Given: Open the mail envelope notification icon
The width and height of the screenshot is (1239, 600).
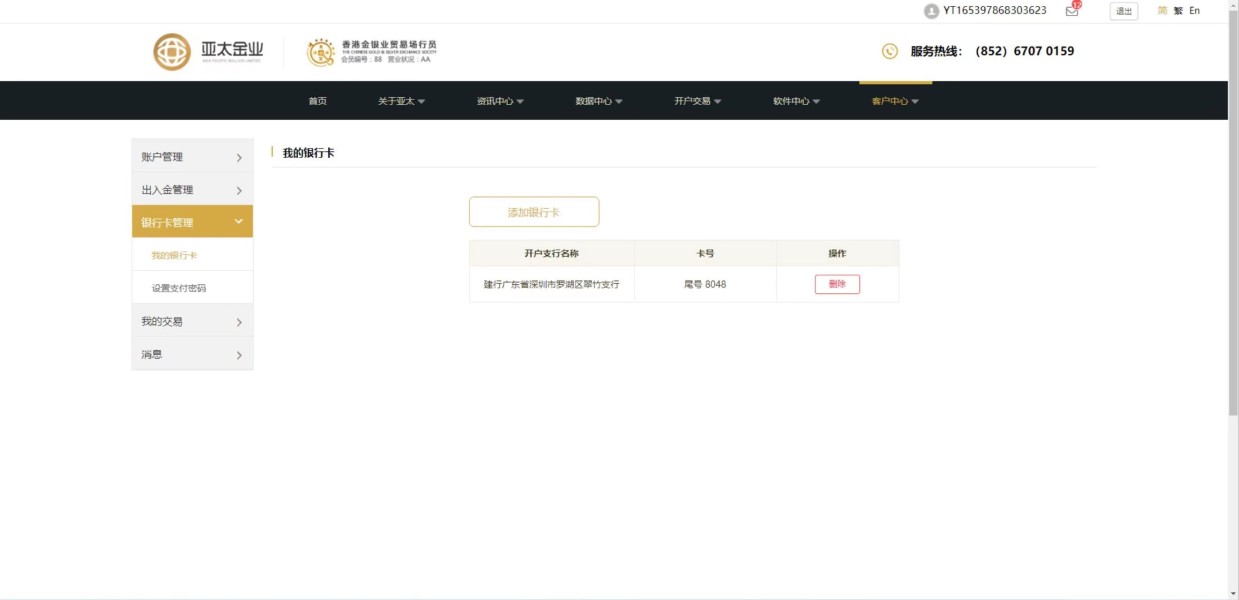Looking at the screenshot, I should coord(1072,11).
